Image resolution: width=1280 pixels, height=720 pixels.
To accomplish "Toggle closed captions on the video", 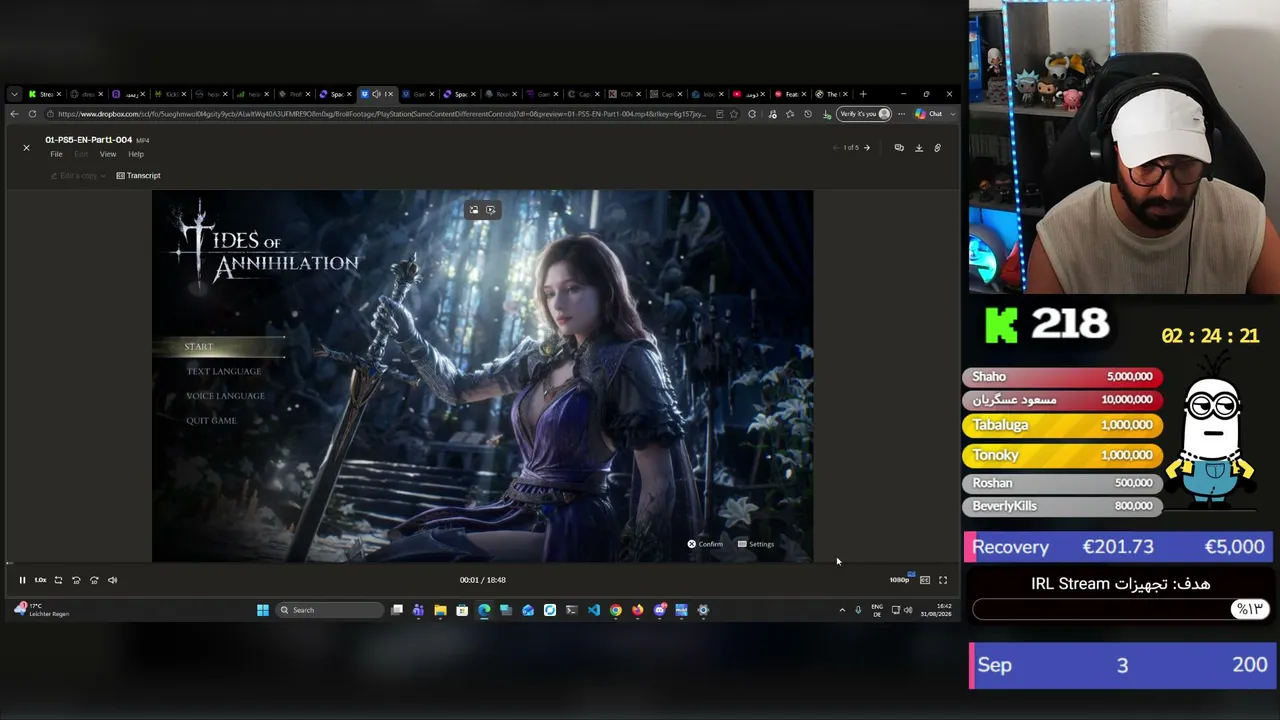I will tap(925, 580).
